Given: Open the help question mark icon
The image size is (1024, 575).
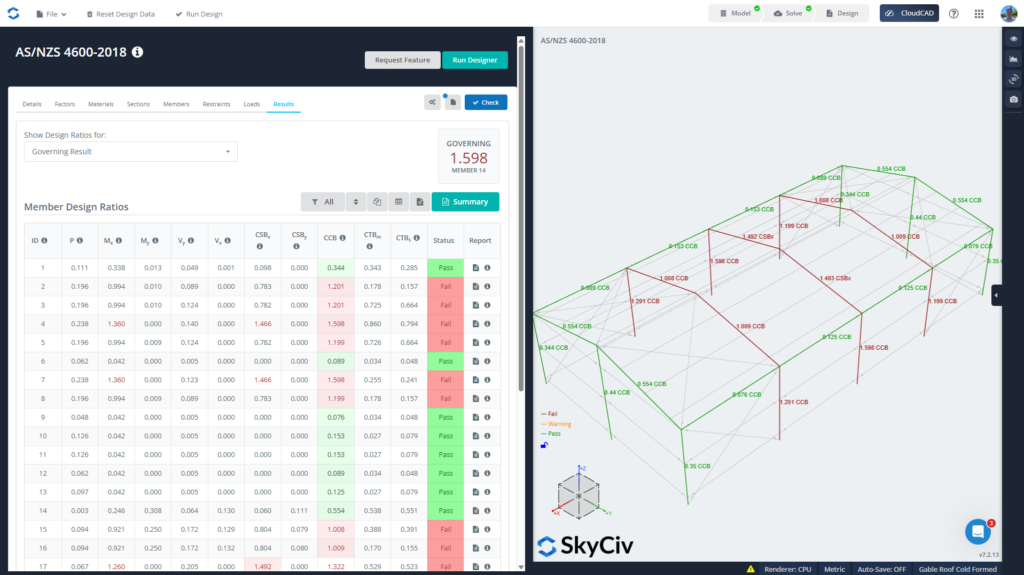Looking at the screenshot, I should (953, 14).
